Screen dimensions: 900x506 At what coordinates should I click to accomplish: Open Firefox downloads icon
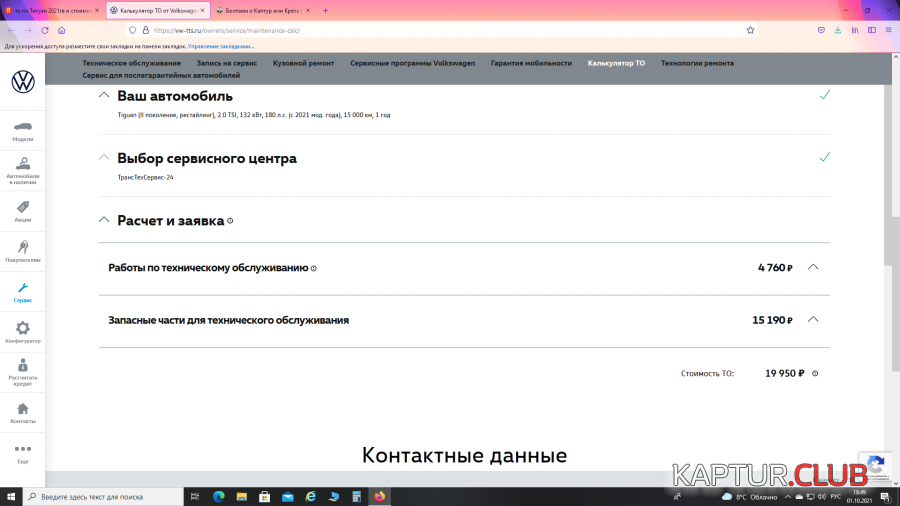(x=838, y=30)
